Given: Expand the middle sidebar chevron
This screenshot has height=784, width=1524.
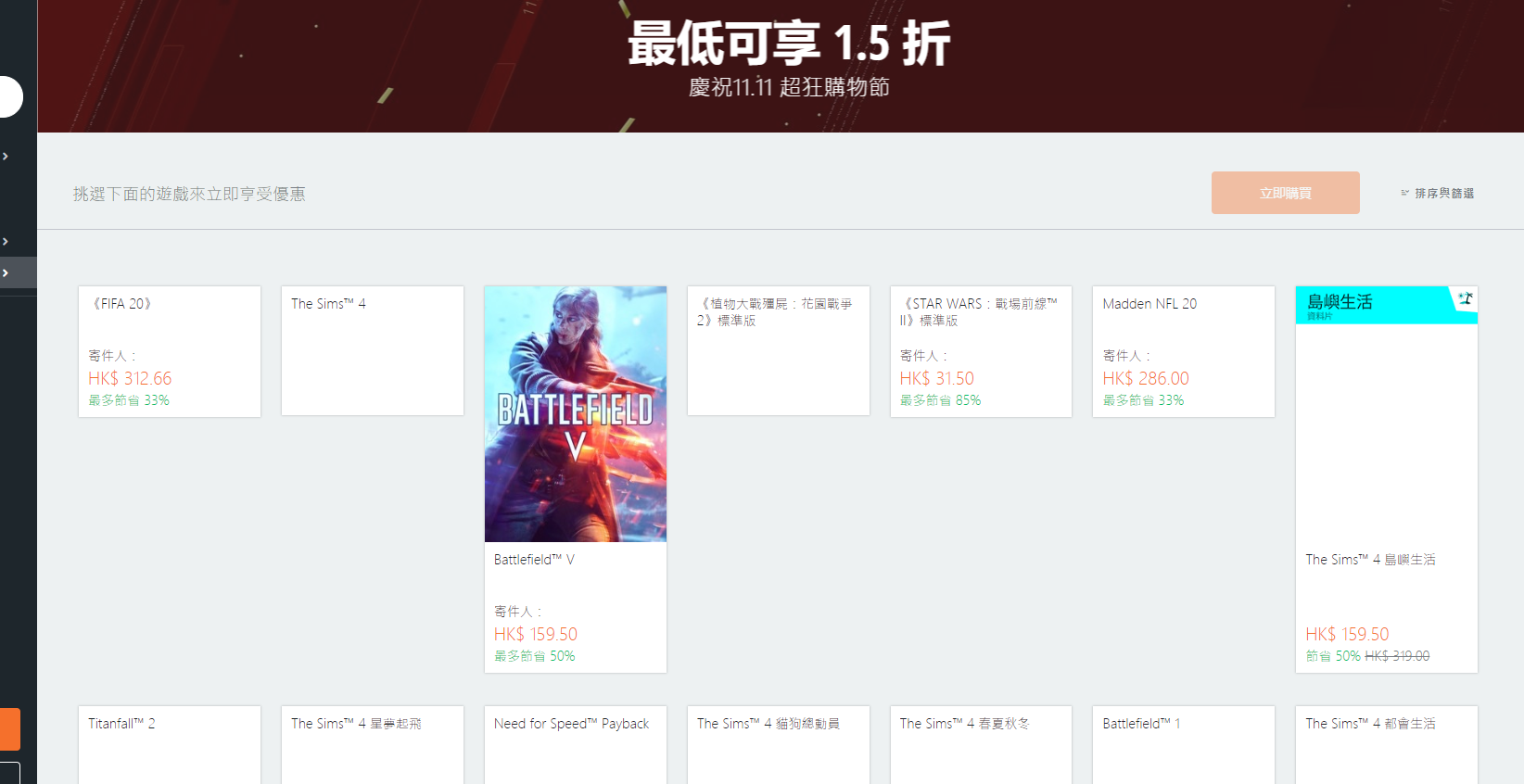Looking at the screenshot, I should 6,242.
